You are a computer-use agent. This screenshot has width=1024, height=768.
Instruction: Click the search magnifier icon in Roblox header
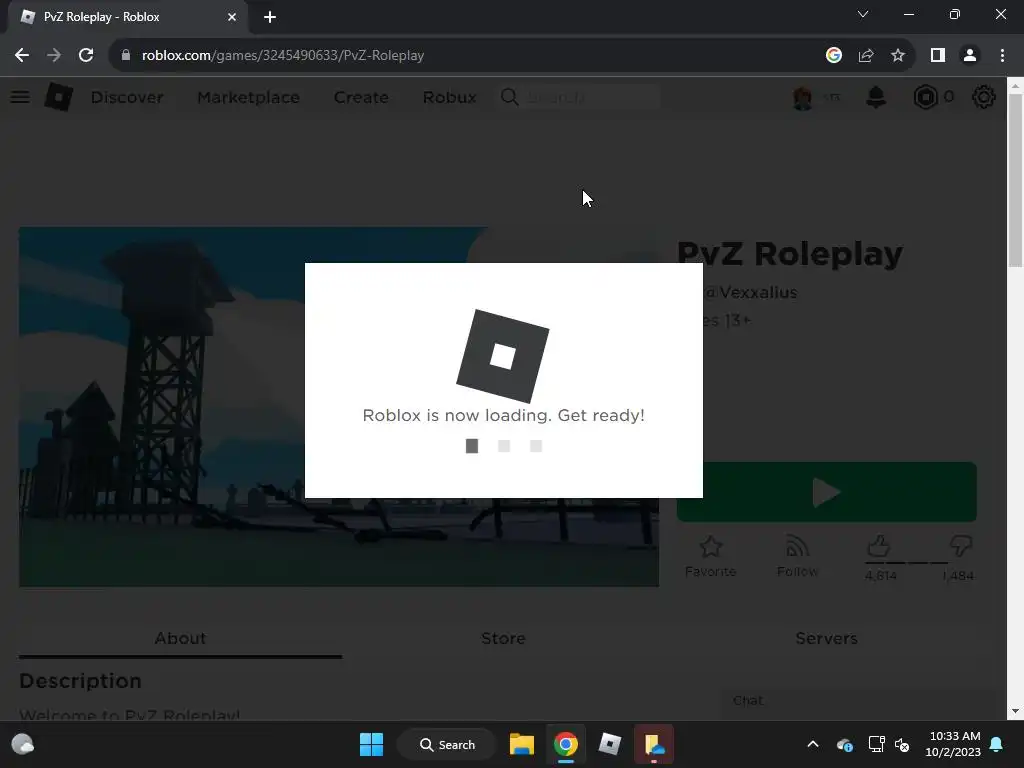click(509, 97)
